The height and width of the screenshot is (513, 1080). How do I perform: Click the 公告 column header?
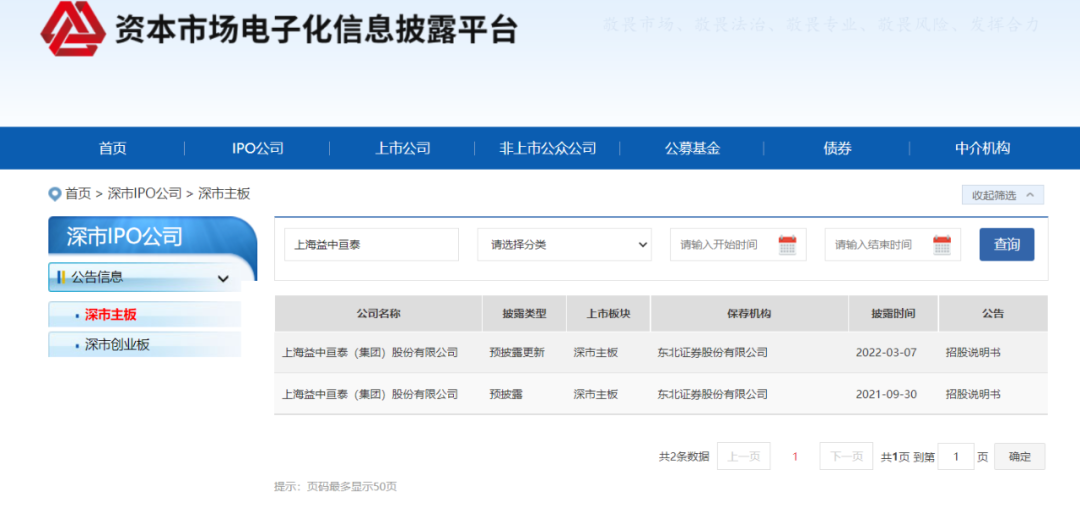[x=993, y=313]
